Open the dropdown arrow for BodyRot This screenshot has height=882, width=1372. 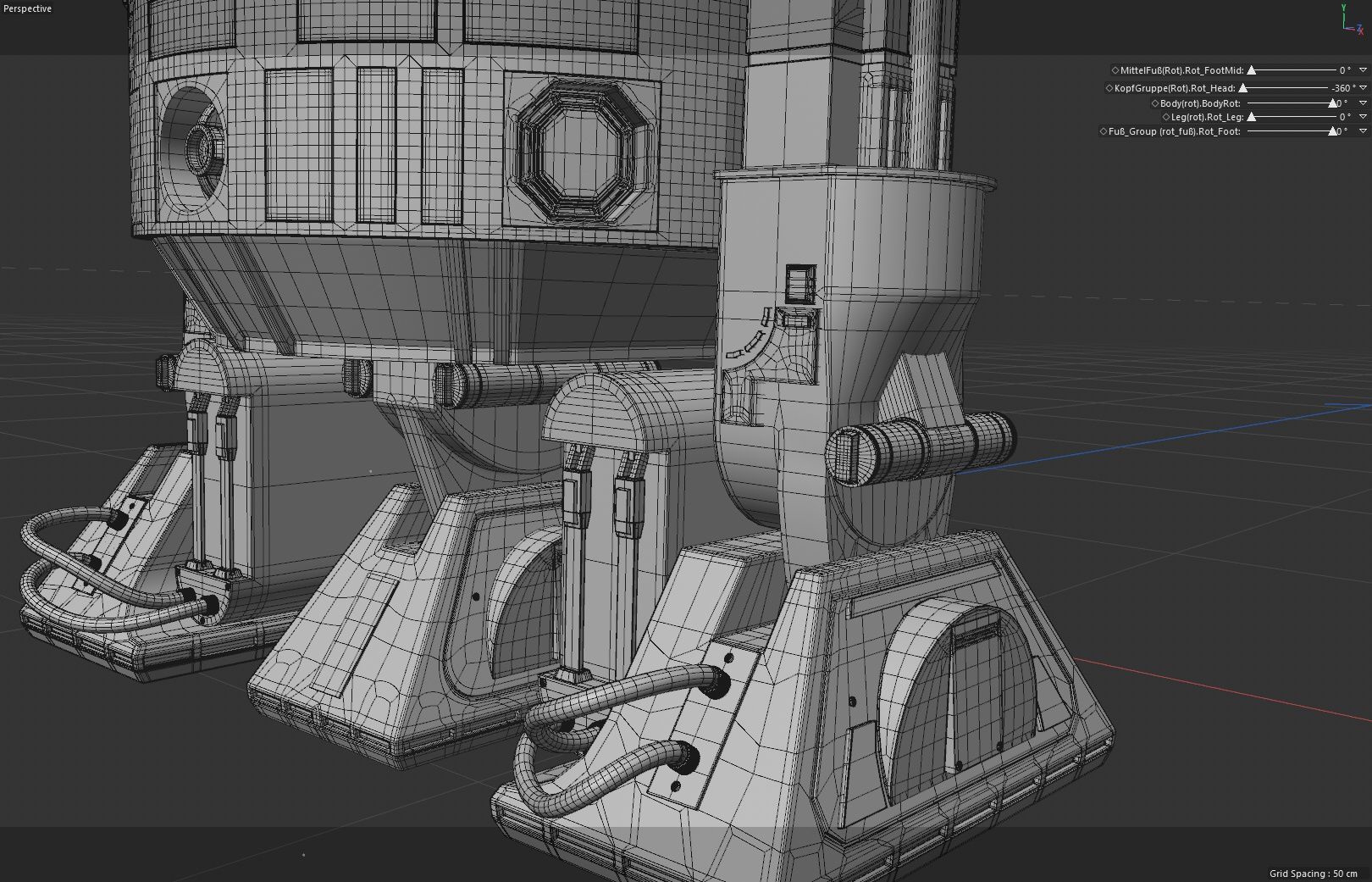1363,103
